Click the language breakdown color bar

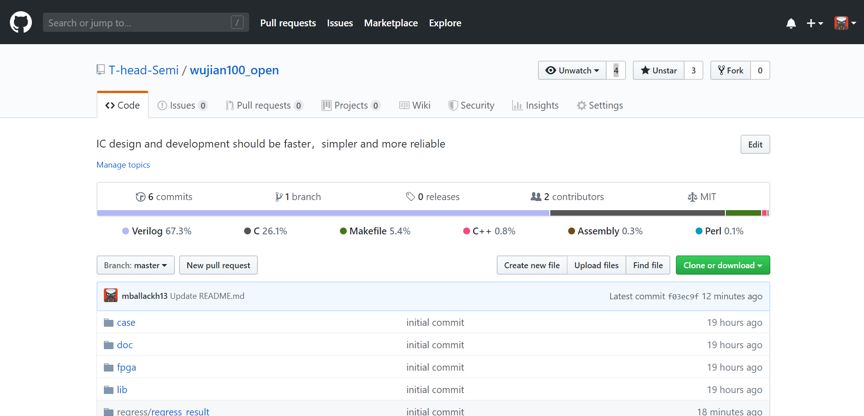pyautogui.click(x=433, y=213)
